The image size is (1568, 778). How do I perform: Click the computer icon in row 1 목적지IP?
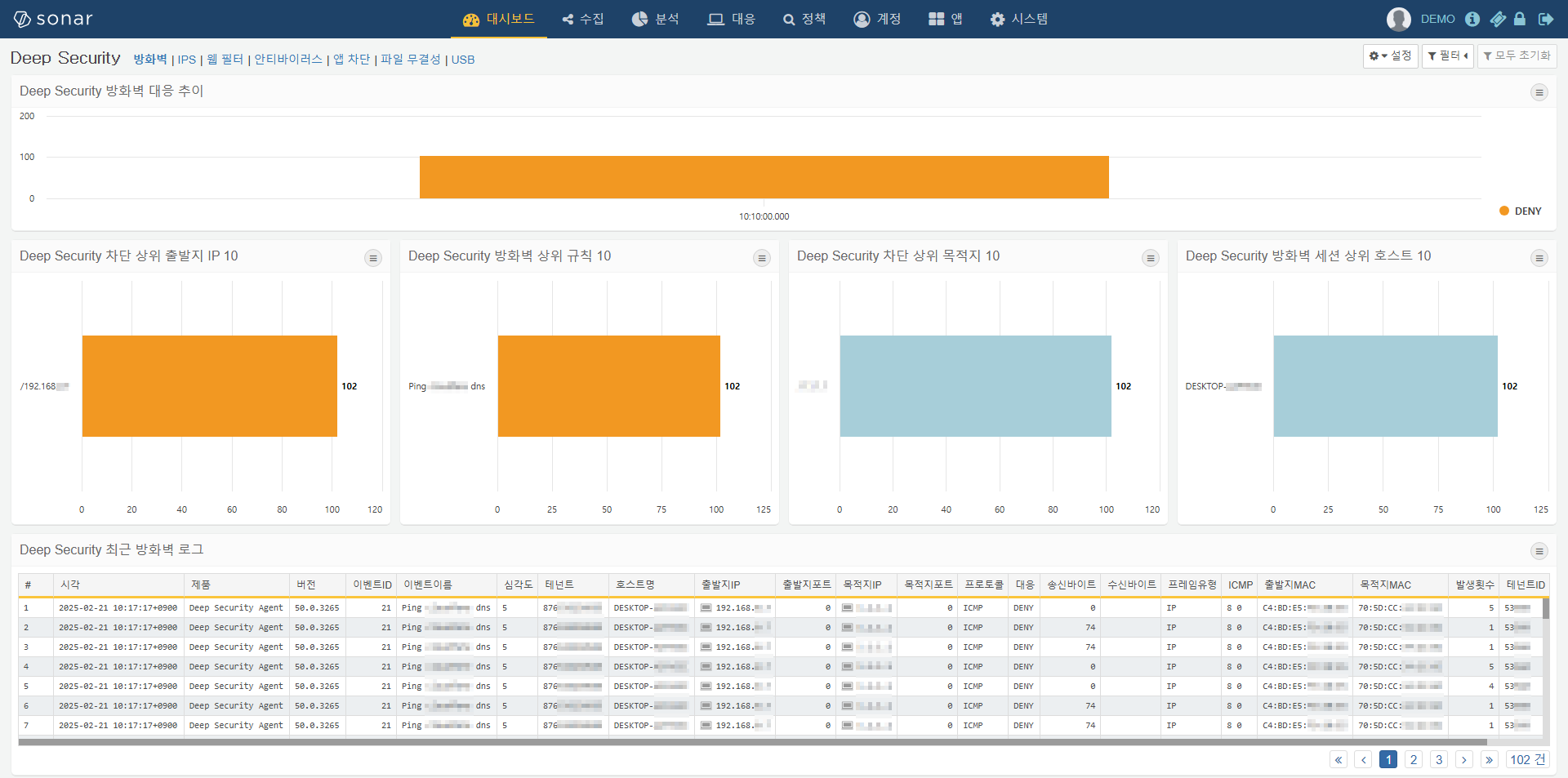848,607
